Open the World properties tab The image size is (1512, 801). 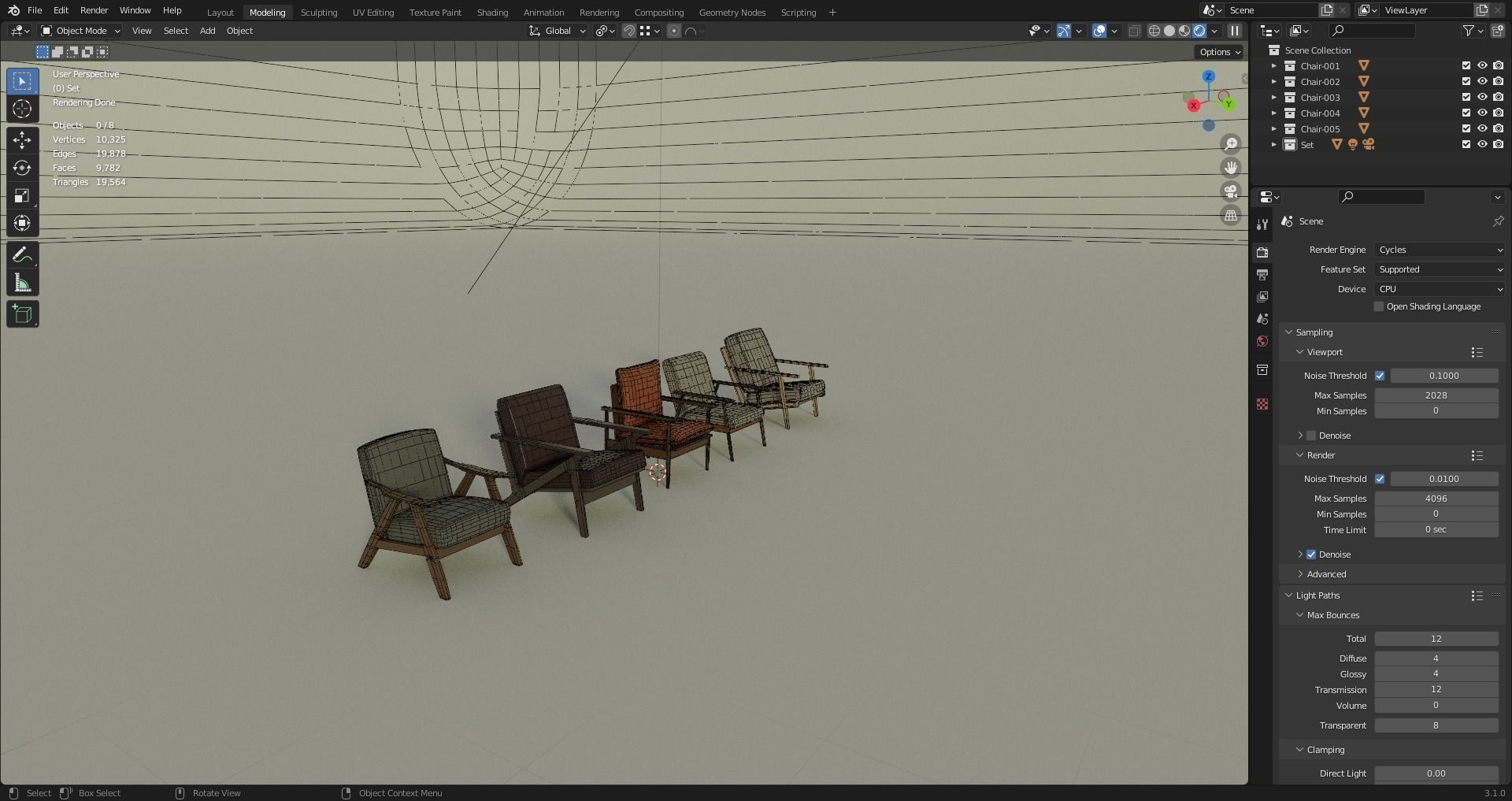click(1262, 341)
